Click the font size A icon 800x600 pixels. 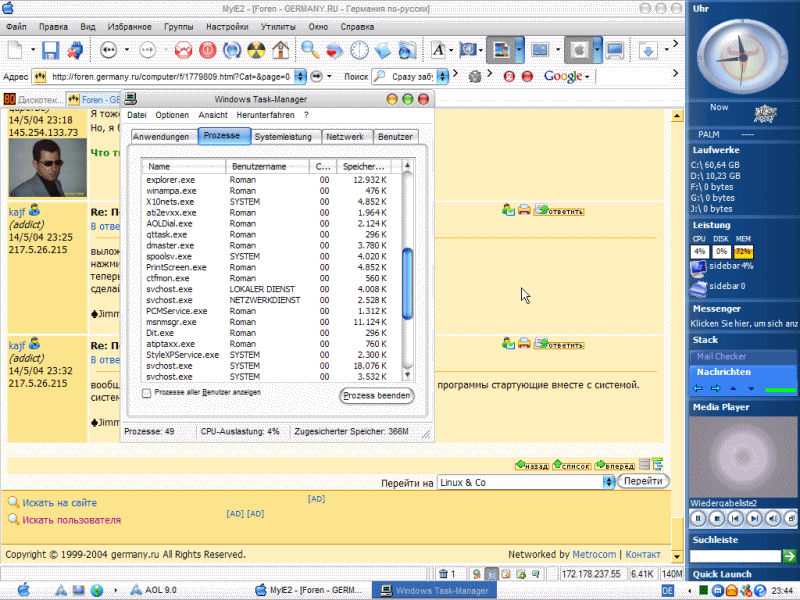click(438, 50)
